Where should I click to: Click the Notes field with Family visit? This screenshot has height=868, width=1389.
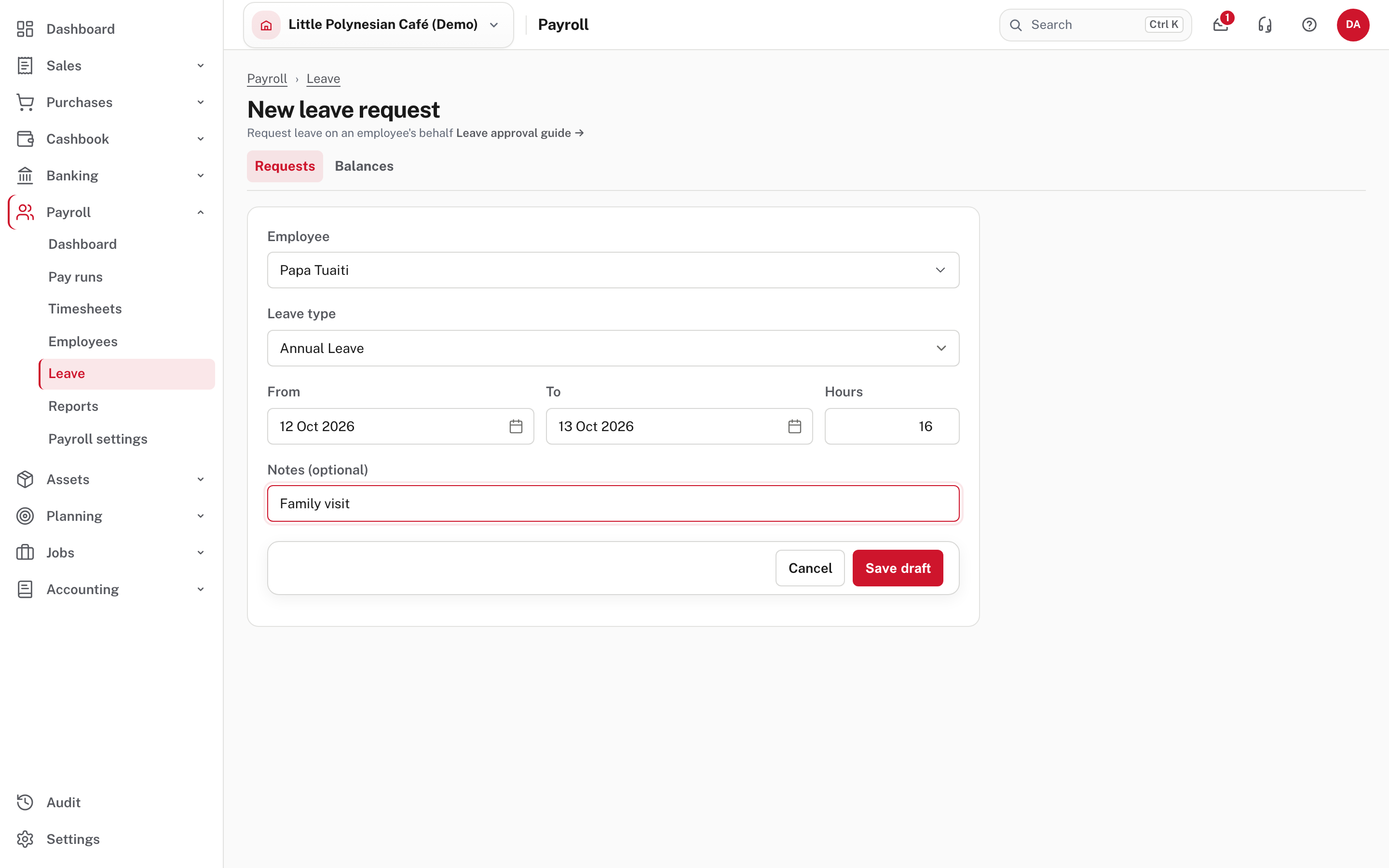(613, 503)
